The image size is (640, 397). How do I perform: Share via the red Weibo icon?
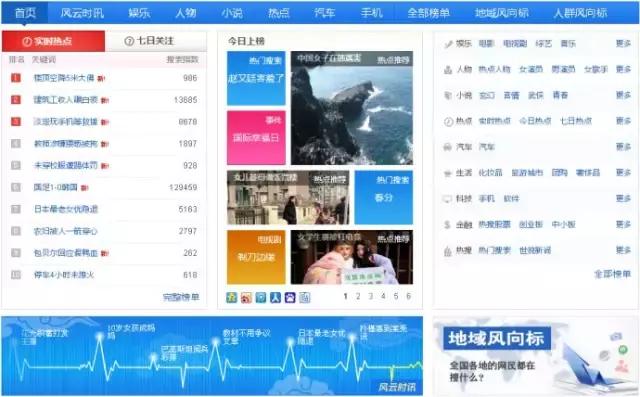pyautogui.click(x=246, y=297)
